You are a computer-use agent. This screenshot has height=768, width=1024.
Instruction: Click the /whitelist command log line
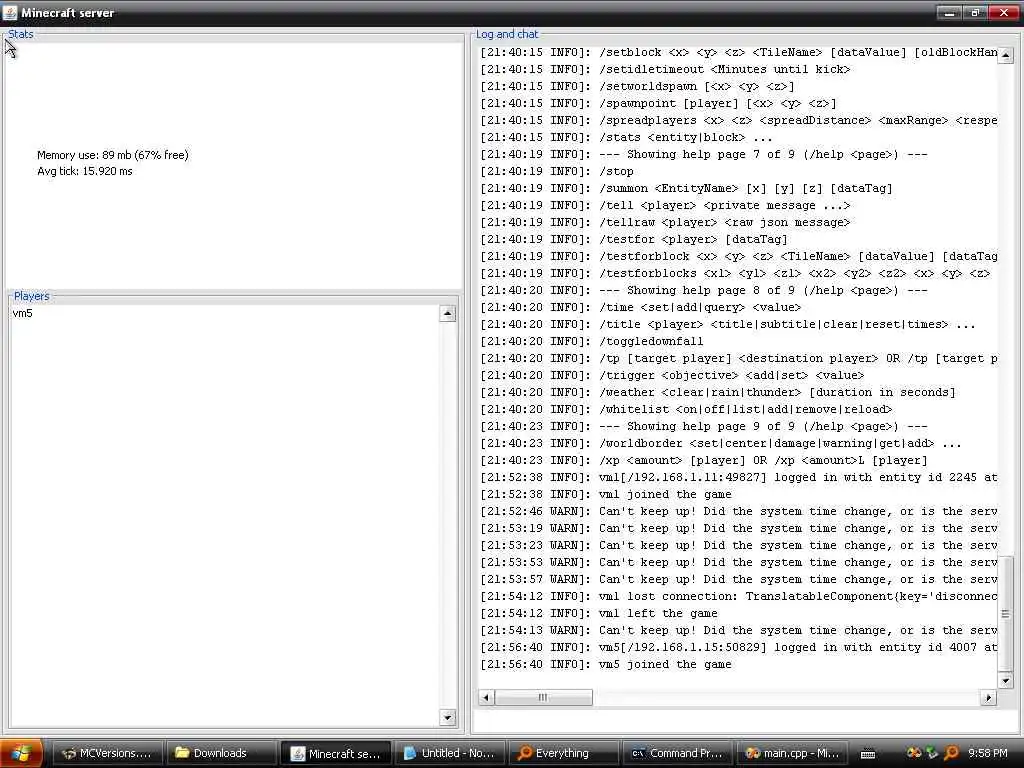(686, 409)
